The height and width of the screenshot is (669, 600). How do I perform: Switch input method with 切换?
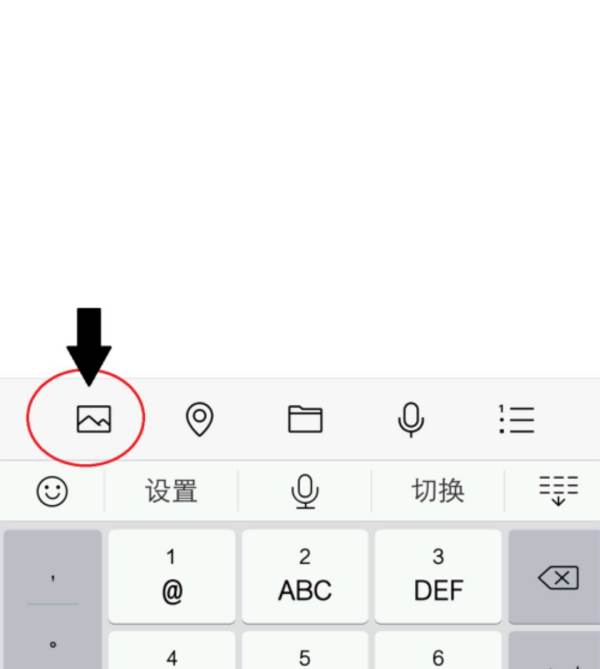point(438,491)
